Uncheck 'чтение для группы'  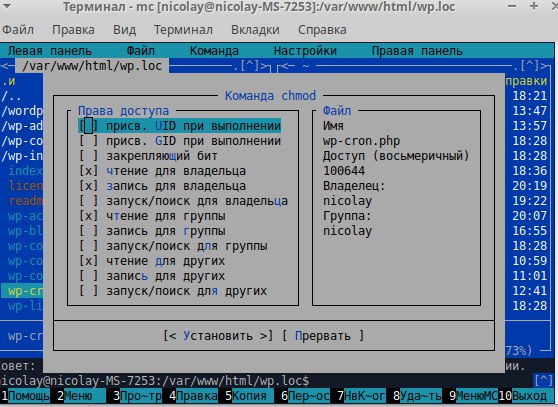88,216
